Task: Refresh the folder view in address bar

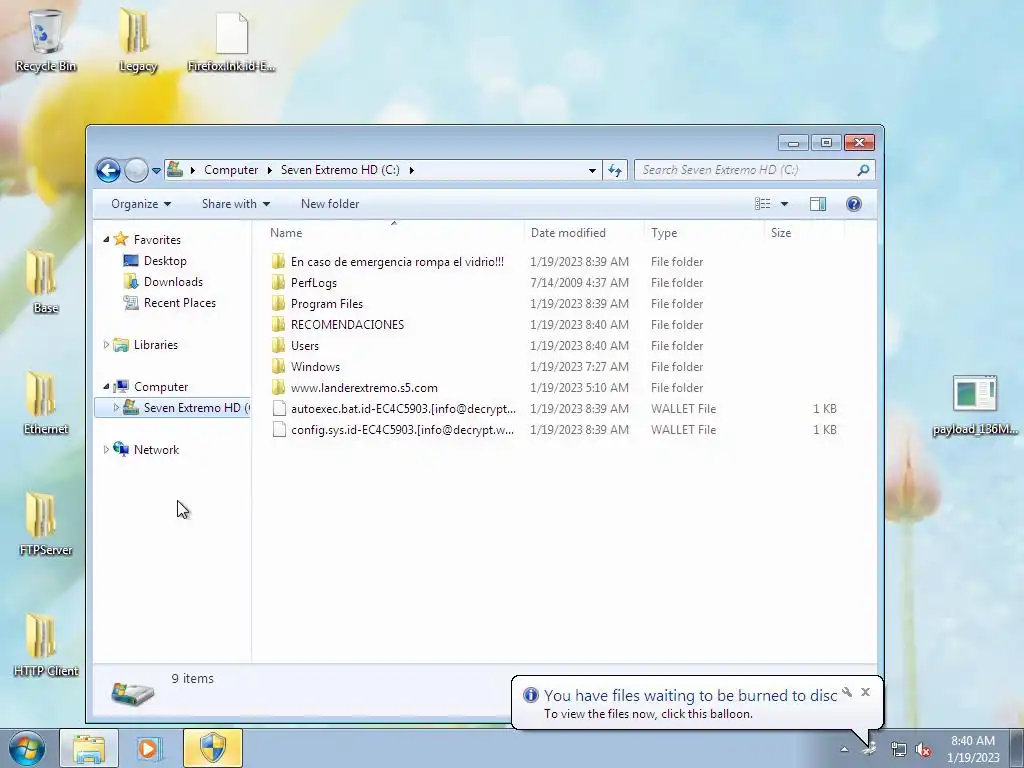Action: click(x=615, y=170)
